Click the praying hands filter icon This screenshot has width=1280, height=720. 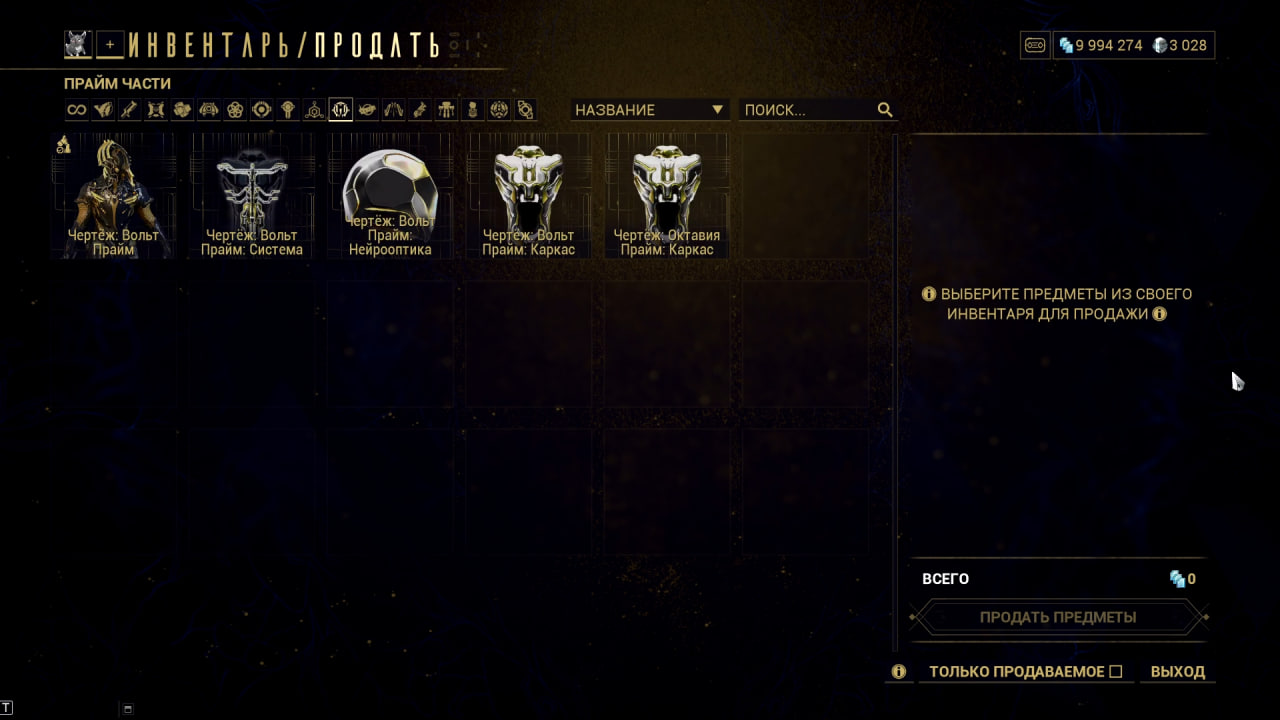(x=393, y=110)
